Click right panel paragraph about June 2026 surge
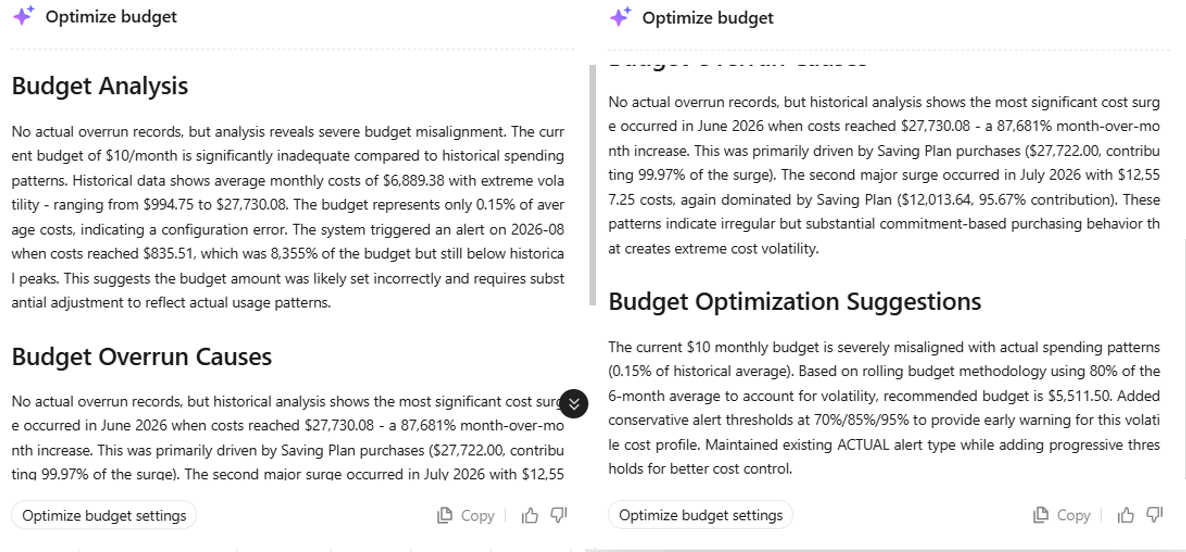Screen dimensions: 1186x552 (884, 175)
